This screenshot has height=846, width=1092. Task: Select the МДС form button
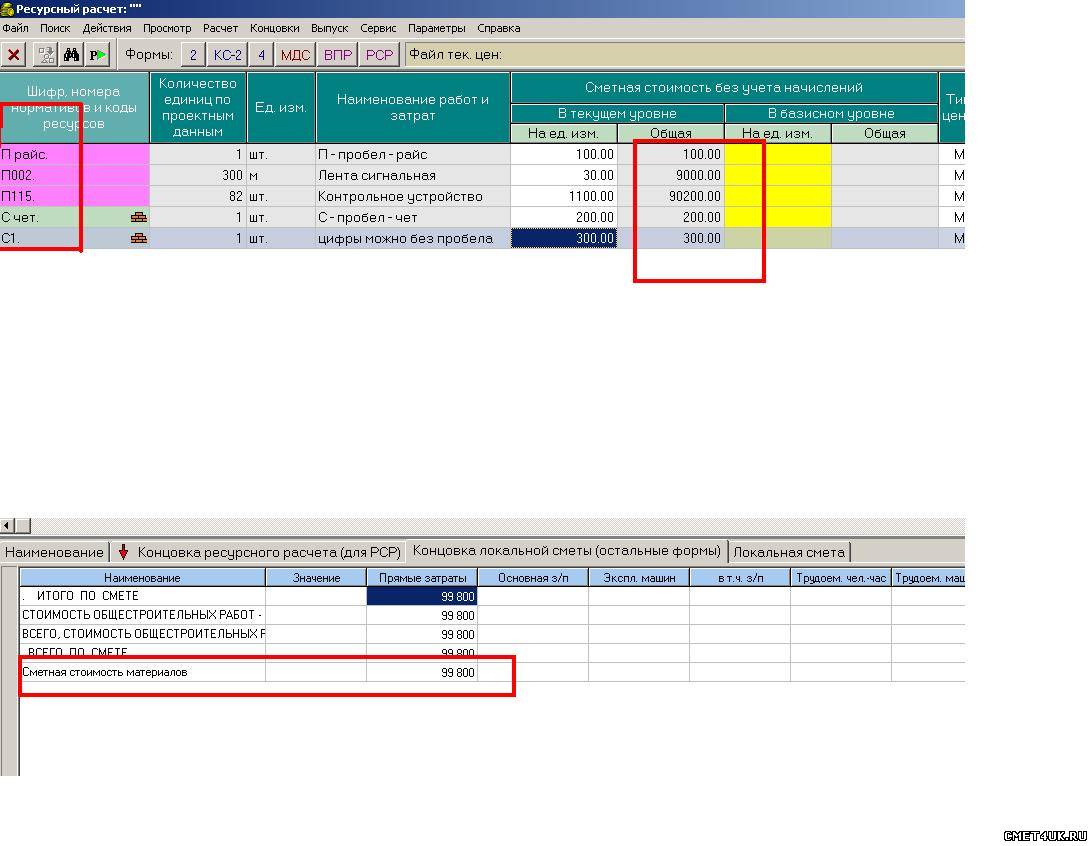point(295,55)
